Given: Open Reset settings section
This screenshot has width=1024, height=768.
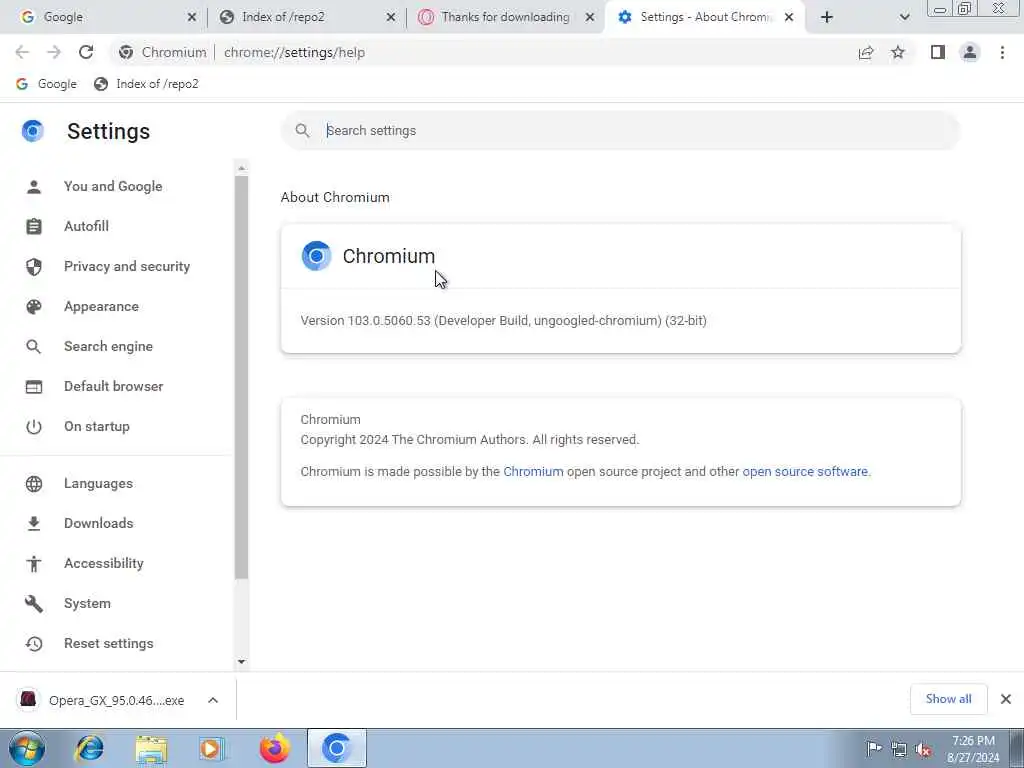Looking at the screenshot, I should 108,643.
